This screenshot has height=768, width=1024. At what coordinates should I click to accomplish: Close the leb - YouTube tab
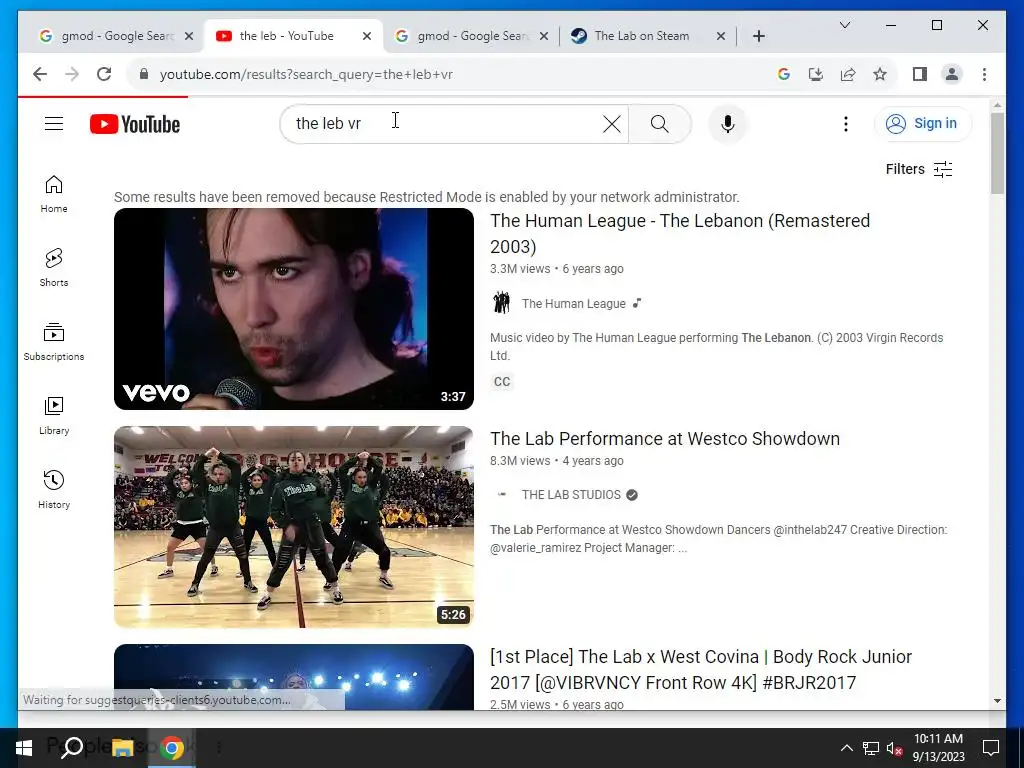pyautogui.click(x=367, y=36)
